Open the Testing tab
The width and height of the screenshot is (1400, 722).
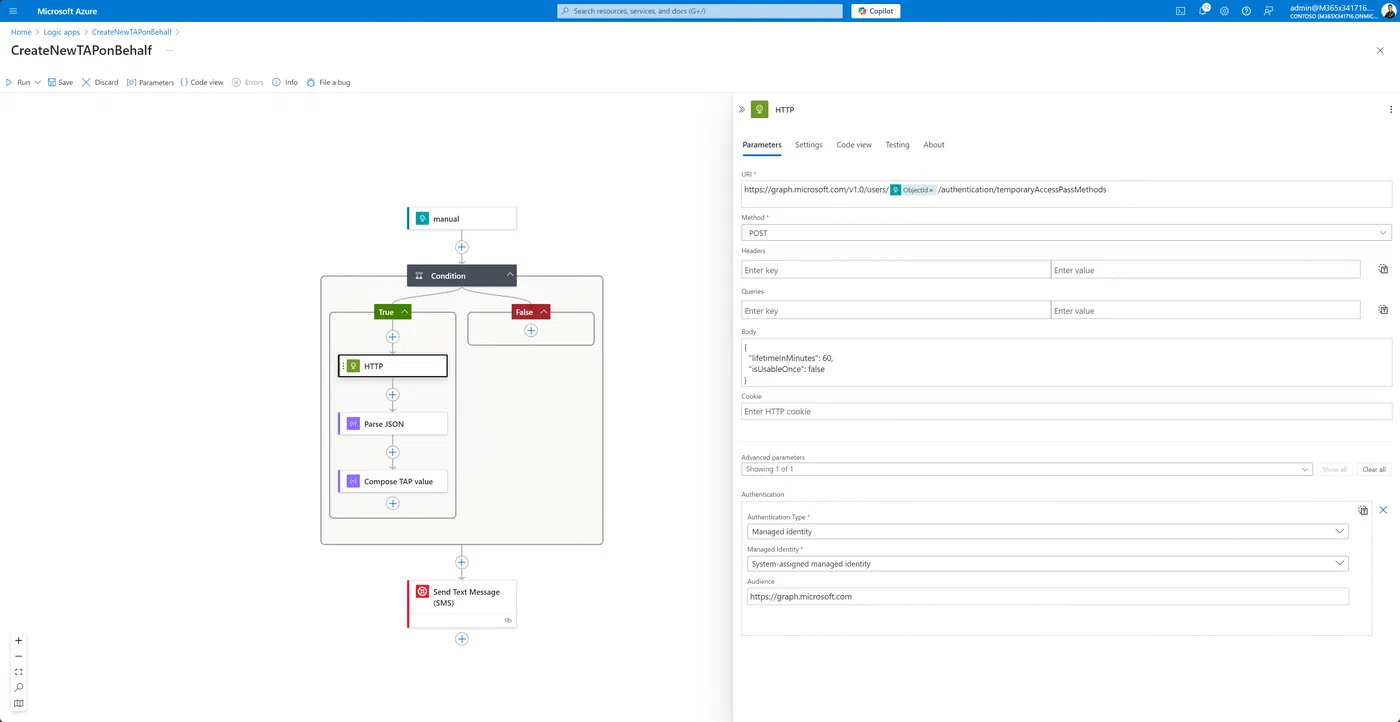897,145
